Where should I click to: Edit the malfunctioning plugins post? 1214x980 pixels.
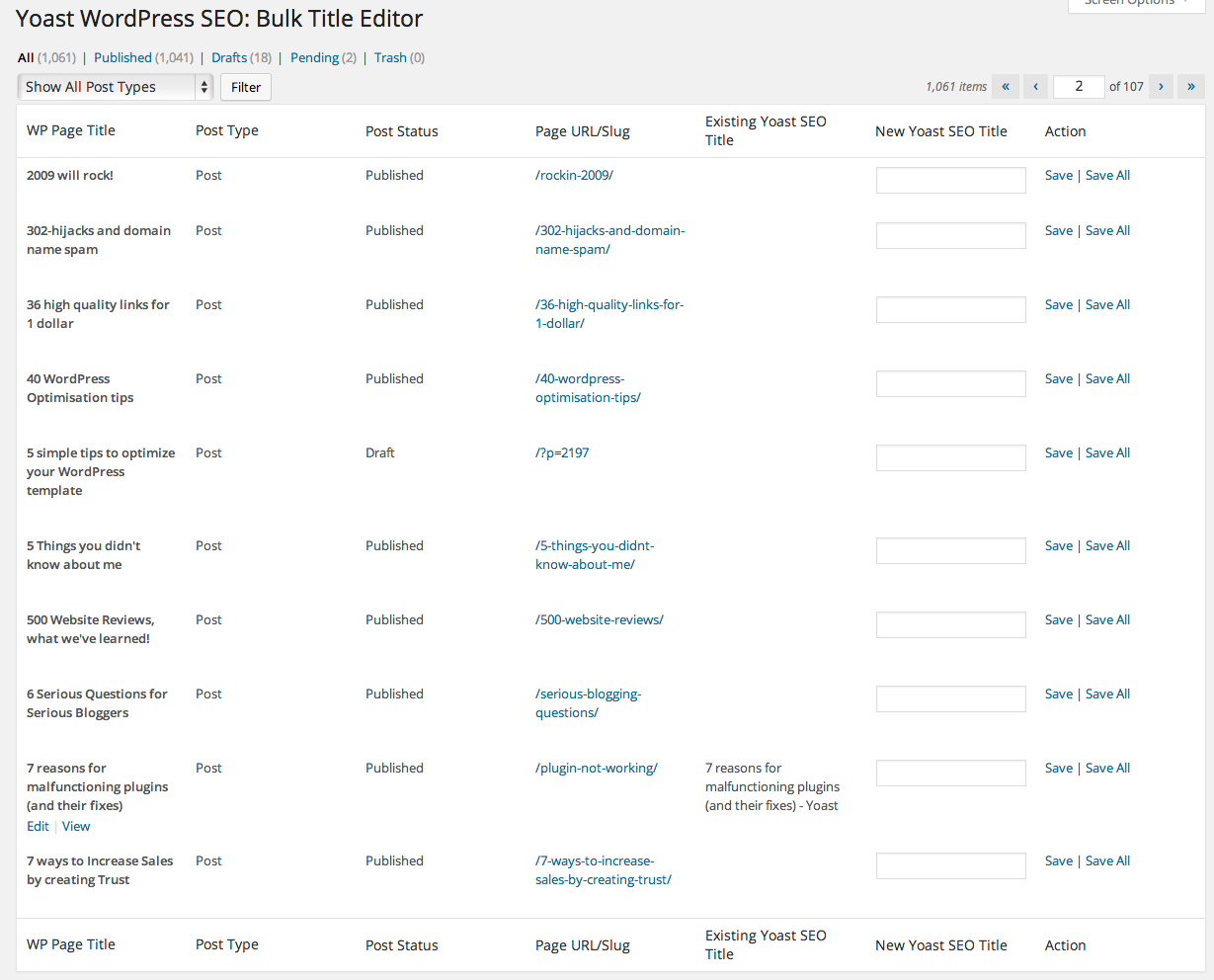[x=38, y=826]
